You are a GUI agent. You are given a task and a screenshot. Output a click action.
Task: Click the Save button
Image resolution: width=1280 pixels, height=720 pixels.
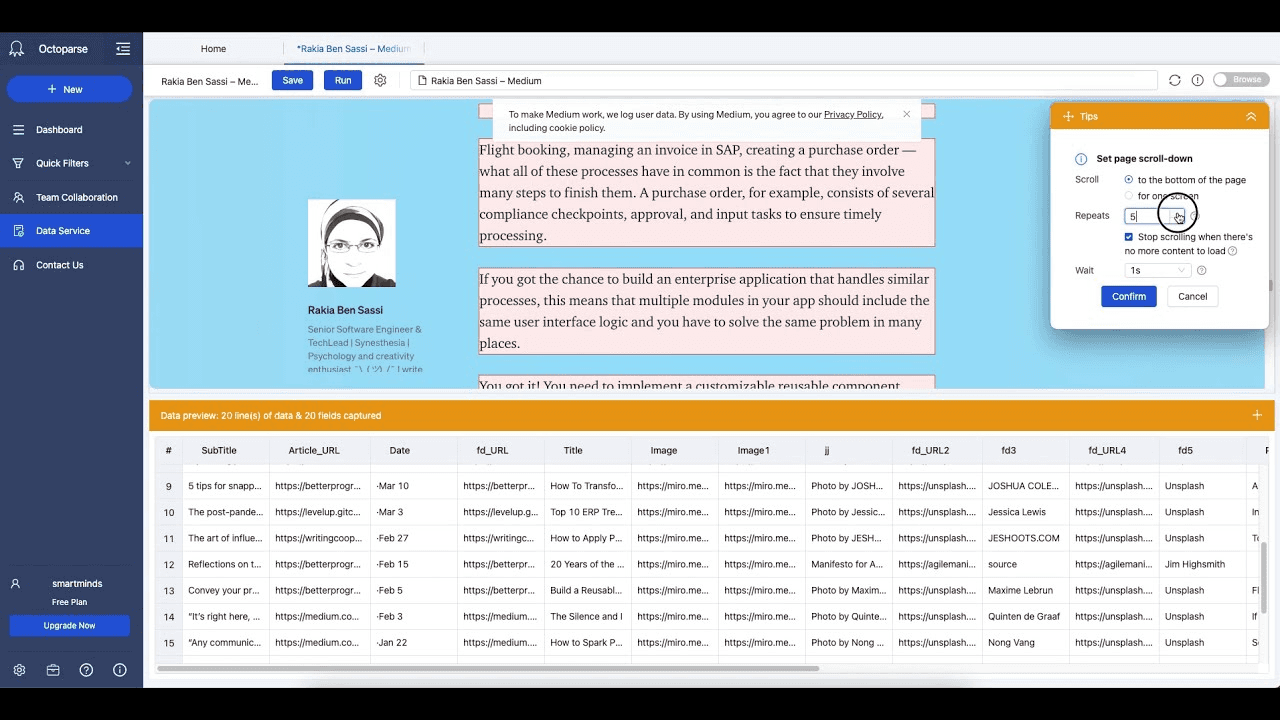(x=292, y=80)
